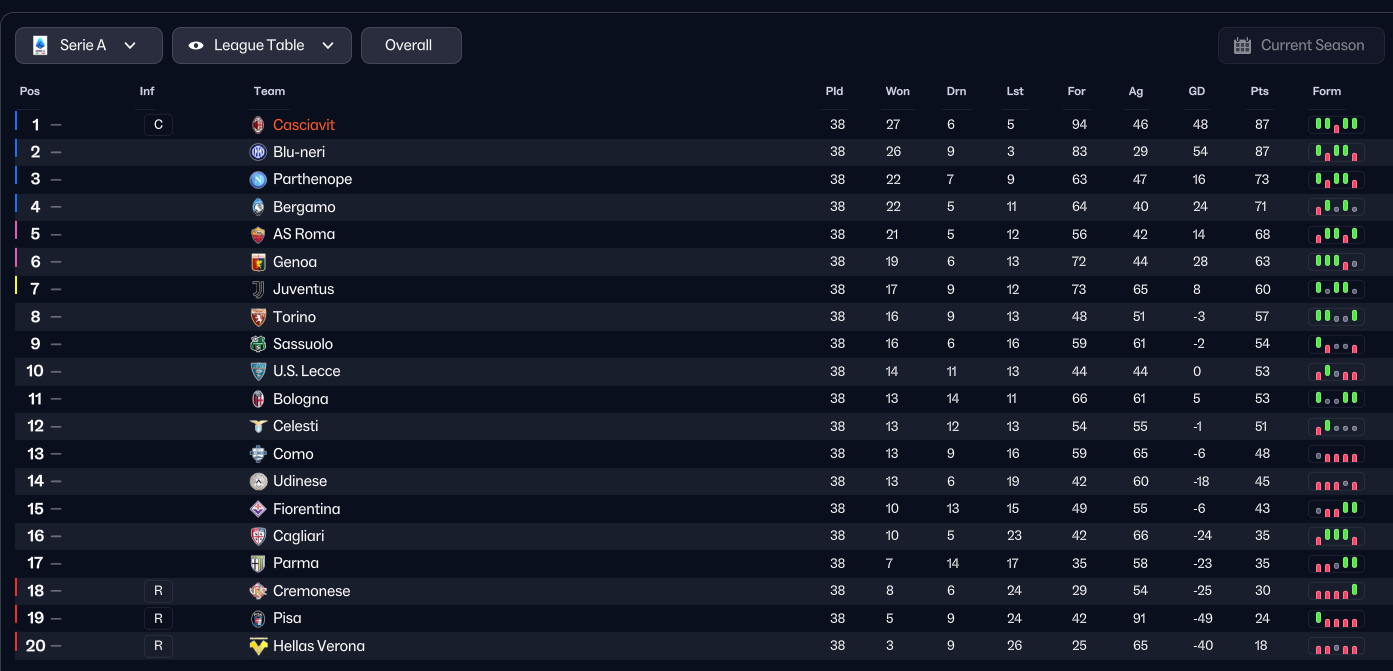This screenshot has width=1393, height=671.
Task: Click the champions C badge for Casciavit
Action: [158, 125]
